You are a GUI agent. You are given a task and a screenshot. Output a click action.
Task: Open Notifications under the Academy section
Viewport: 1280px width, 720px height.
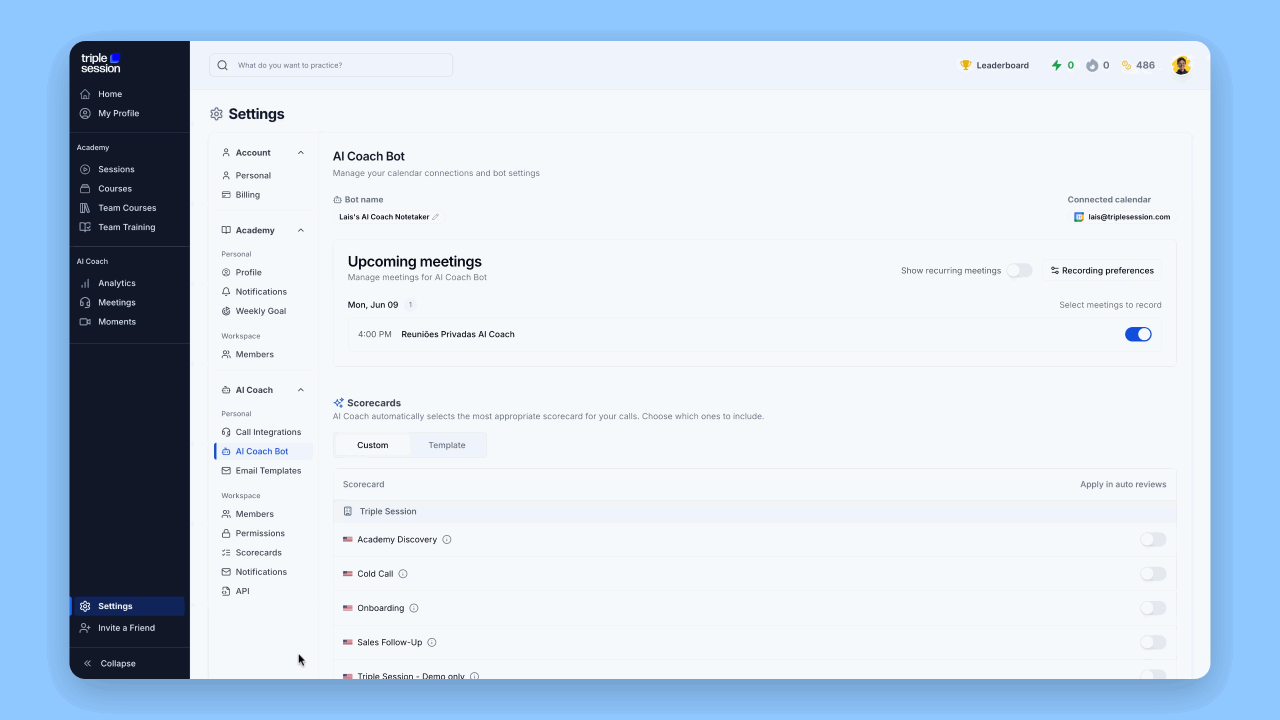point(261,291)
